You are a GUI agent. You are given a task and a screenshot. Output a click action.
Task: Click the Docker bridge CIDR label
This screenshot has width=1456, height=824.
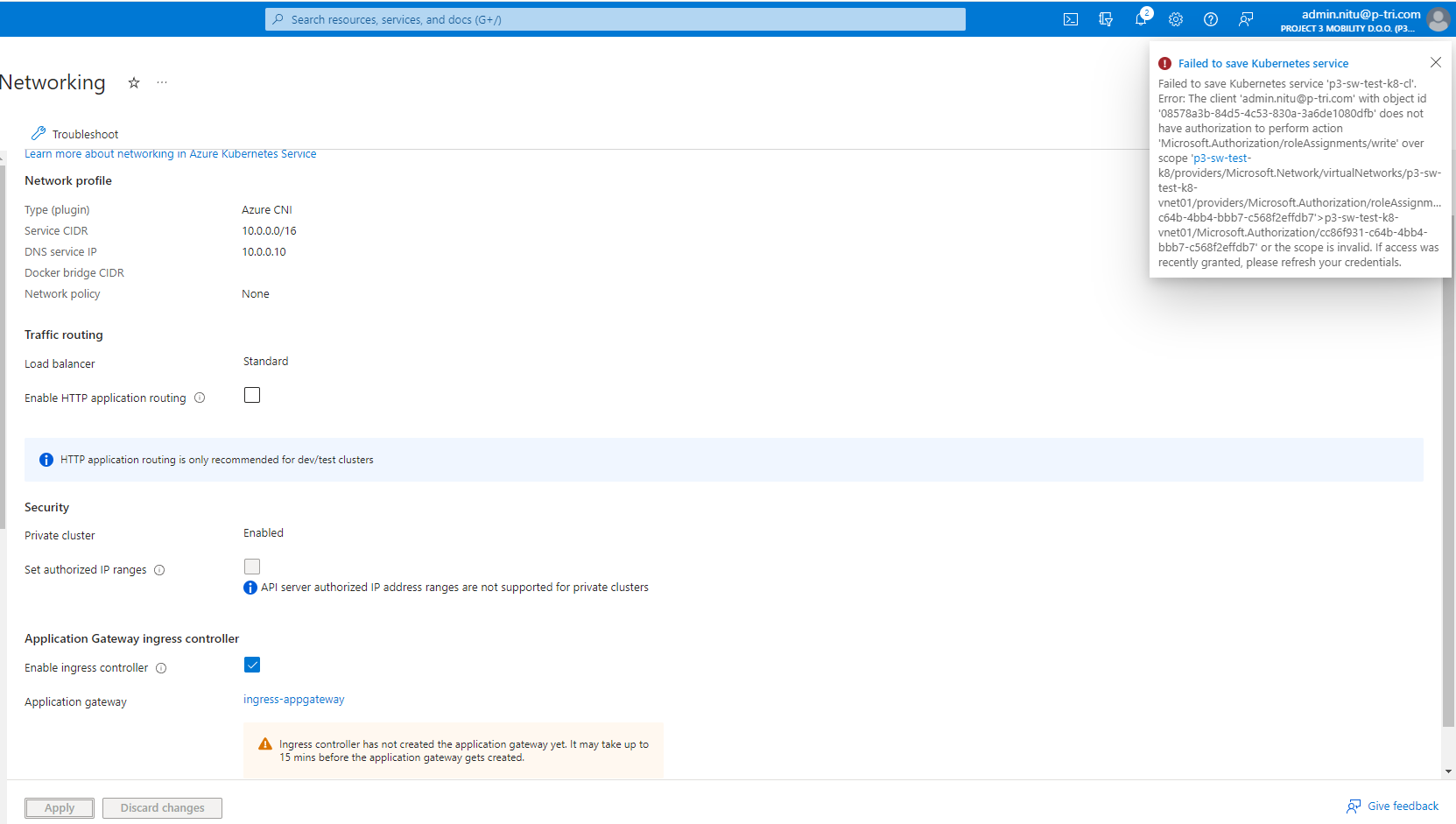[x=74, y=273]
